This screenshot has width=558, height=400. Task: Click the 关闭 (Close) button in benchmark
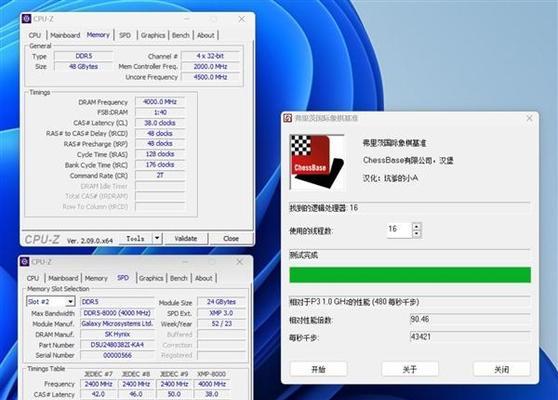coord(502,369)
